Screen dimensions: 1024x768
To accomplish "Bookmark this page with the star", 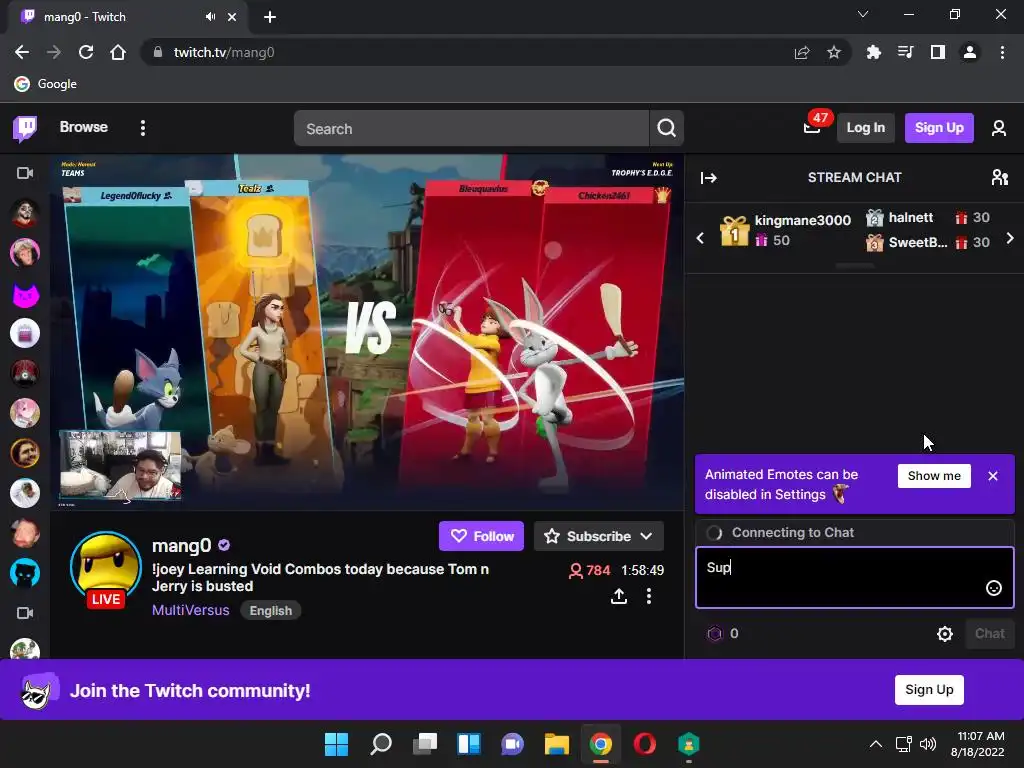I will point(833,52).
